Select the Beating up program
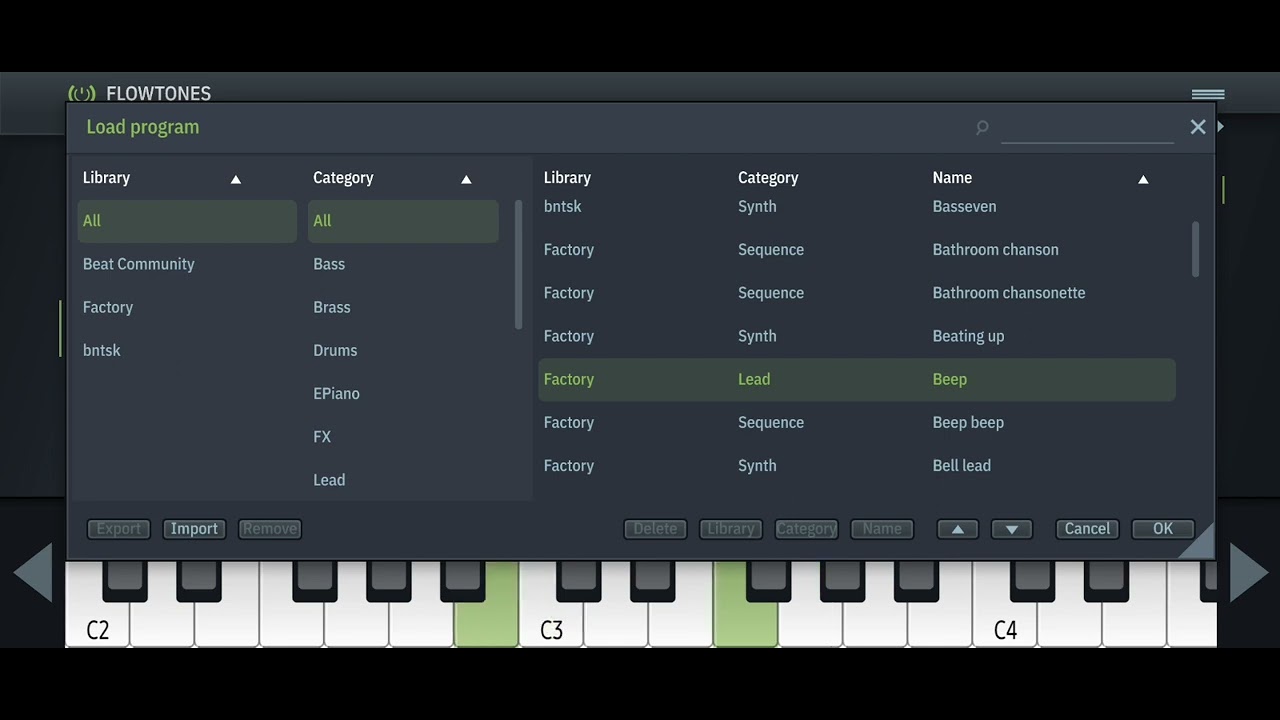 [857, 336]
